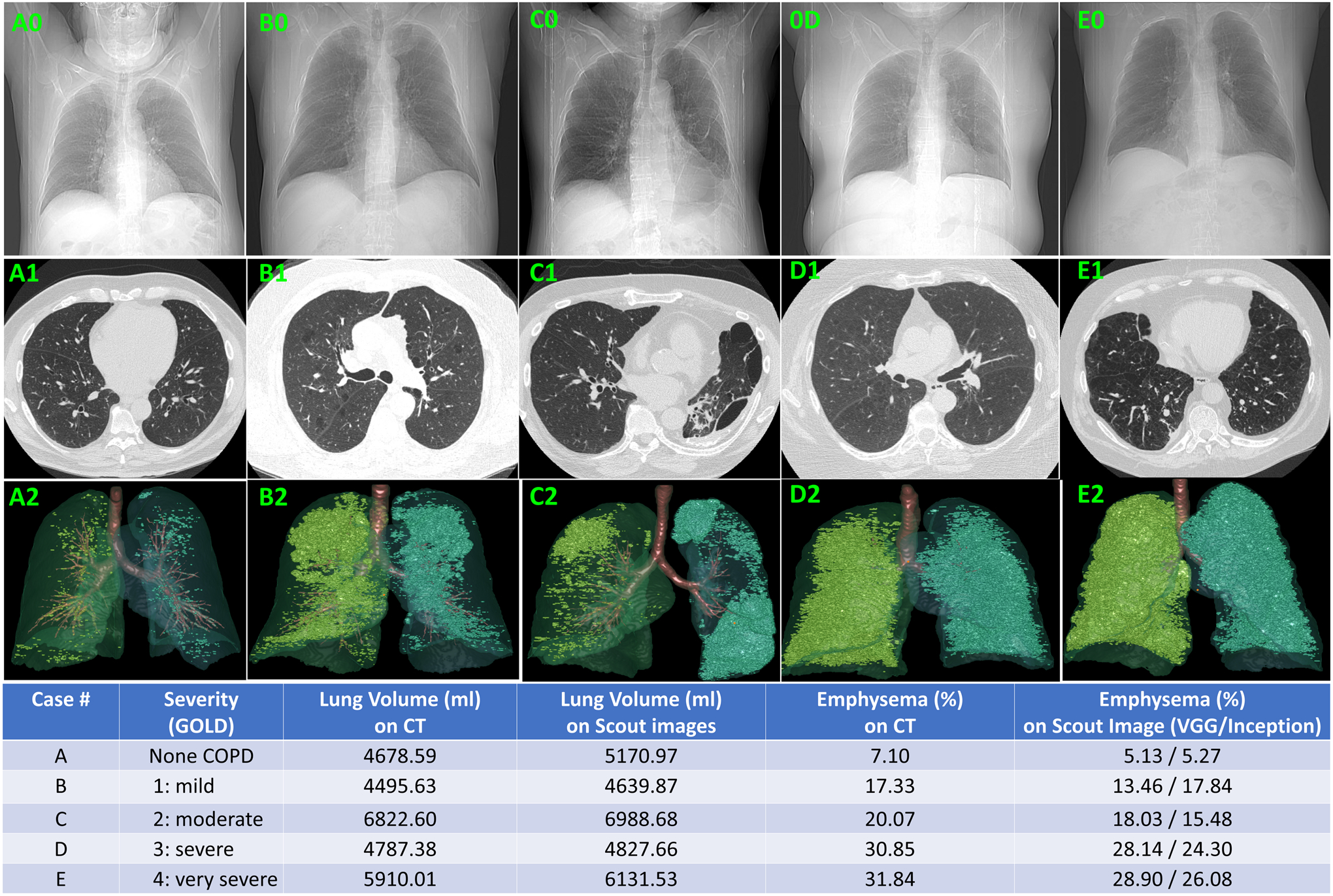This screenshot has height=896, width=1333.
Task: Click the scout emphysema value '13.46 / 17.84'
Action: [1172, 786]
